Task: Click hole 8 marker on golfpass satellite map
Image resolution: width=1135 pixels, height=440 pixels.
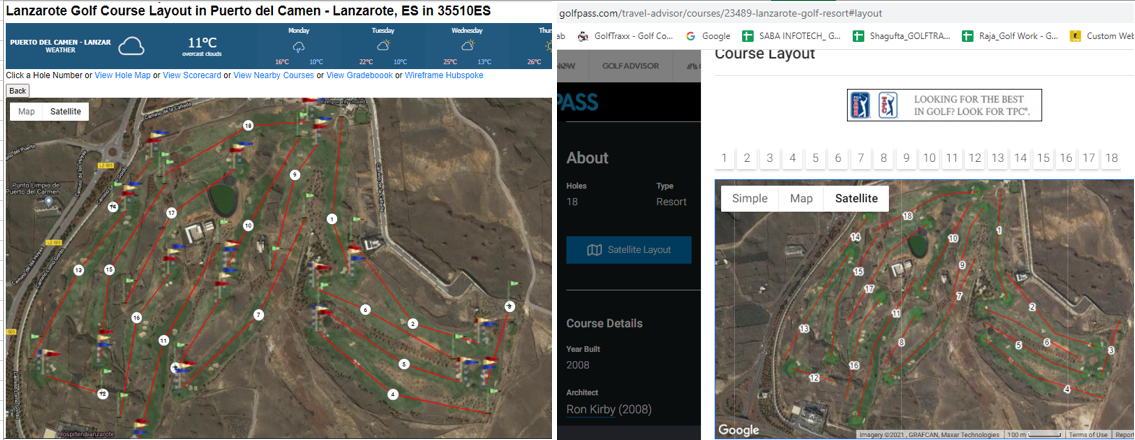Action: point(901,342)
